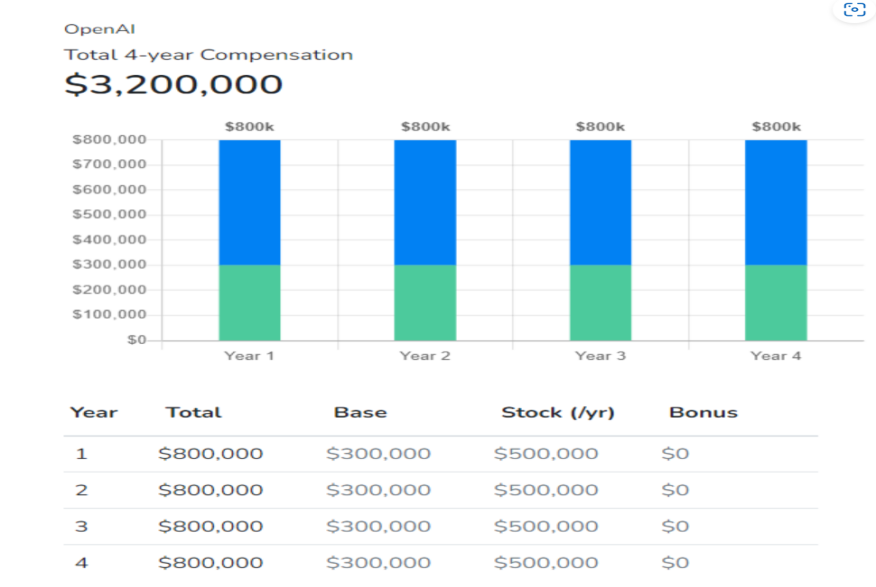Image resolution: width=876 pixels, height=587 pixels.
Task: Click the Year 3 bar's green base segment
Action: click(x=601, y=303)
